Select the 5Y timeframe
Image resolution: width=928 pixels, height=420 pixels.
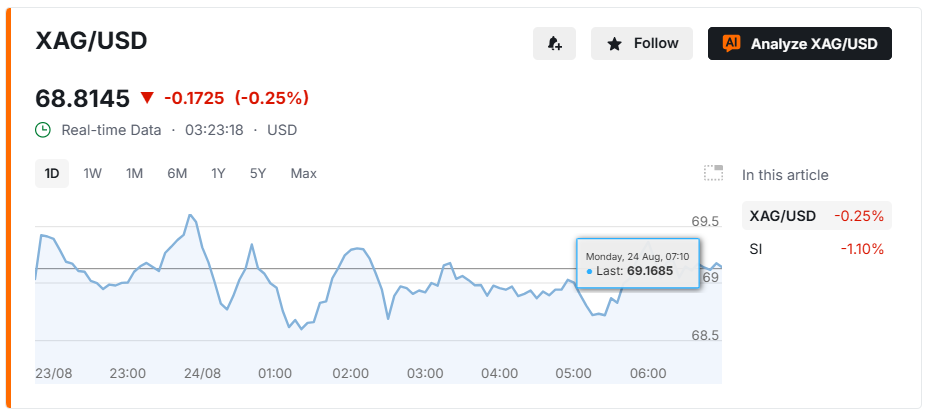coord(258,173)
